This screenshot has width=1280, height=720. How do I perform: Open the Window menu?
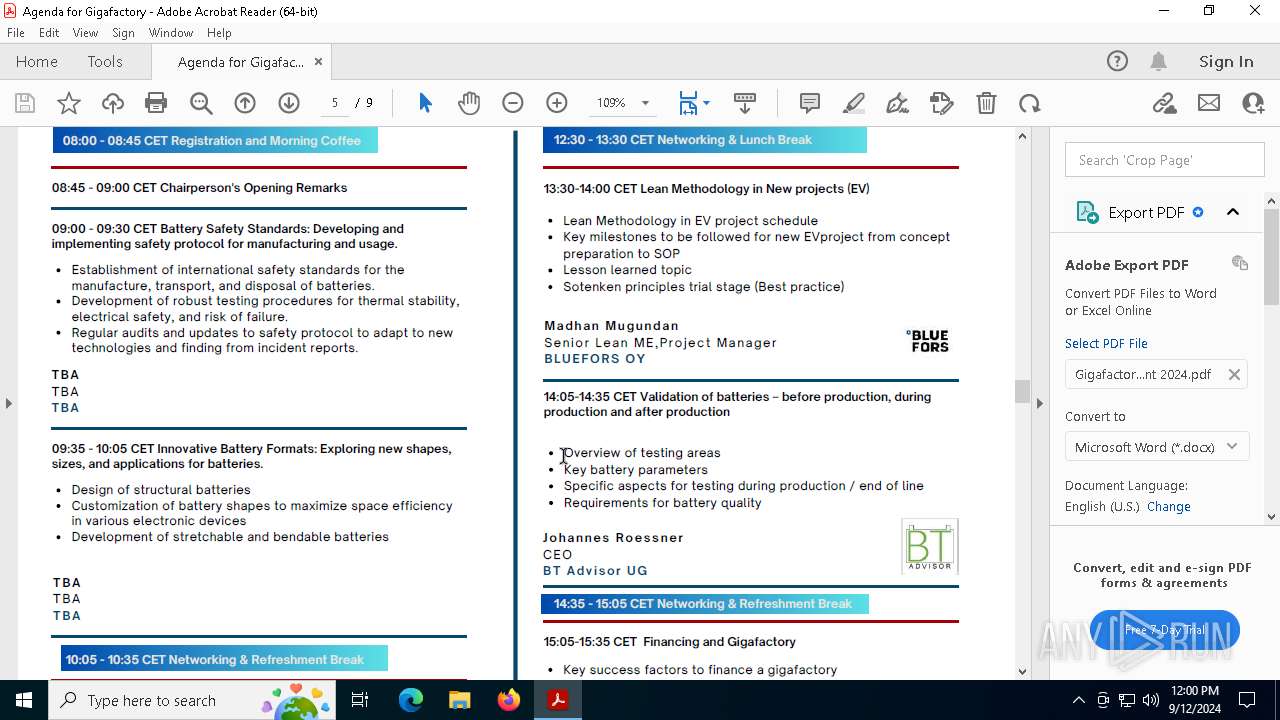tap(171, 33)
